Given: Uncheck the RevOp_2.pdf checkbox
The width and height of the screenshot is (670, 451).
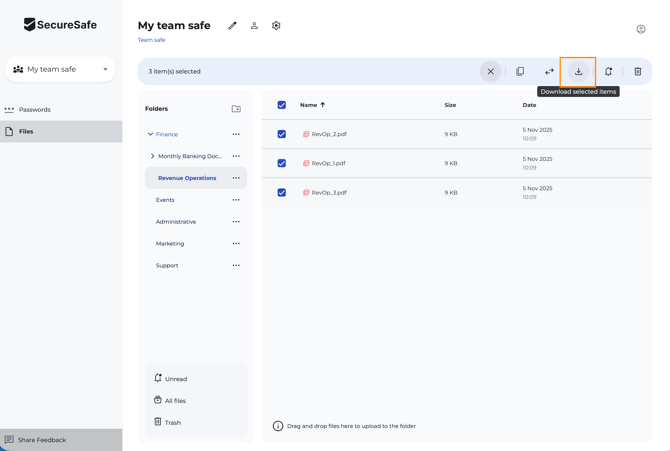Looking at the screenshot, I should point(282,134).
